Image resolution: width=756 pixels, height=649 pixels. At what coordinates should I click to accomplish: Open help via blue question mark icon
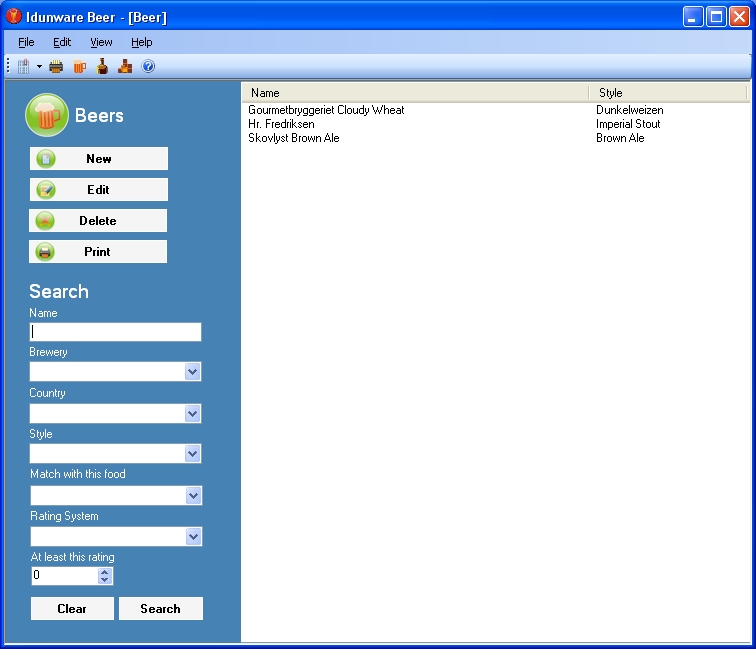click(x=148, y=66)
